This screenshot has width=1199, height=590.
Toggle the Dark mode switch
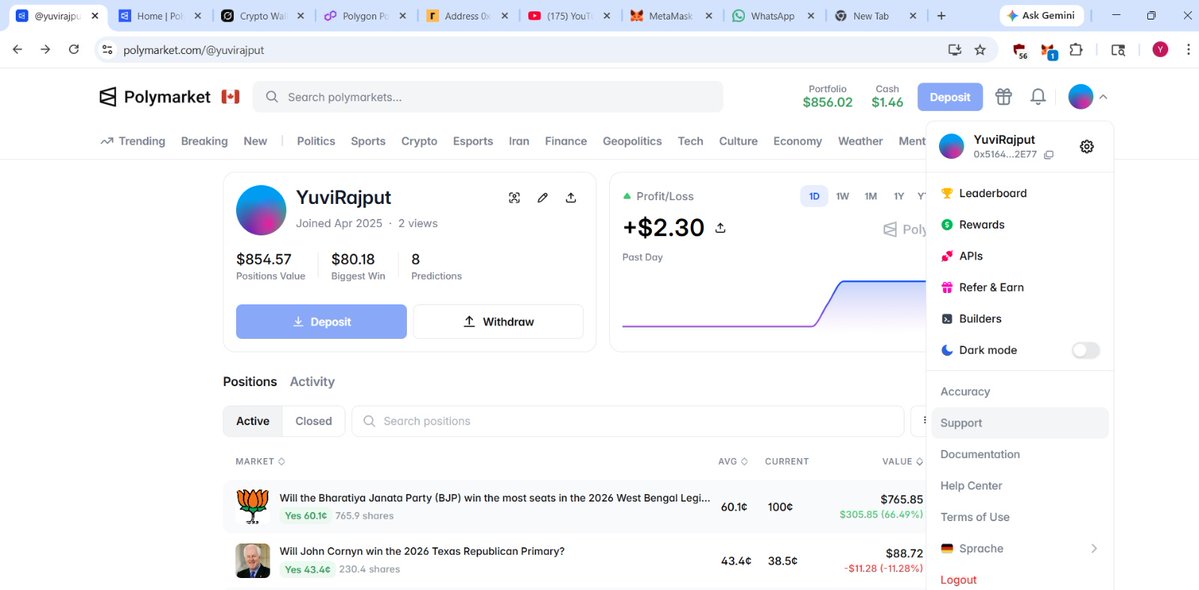tap(1085, 350)
